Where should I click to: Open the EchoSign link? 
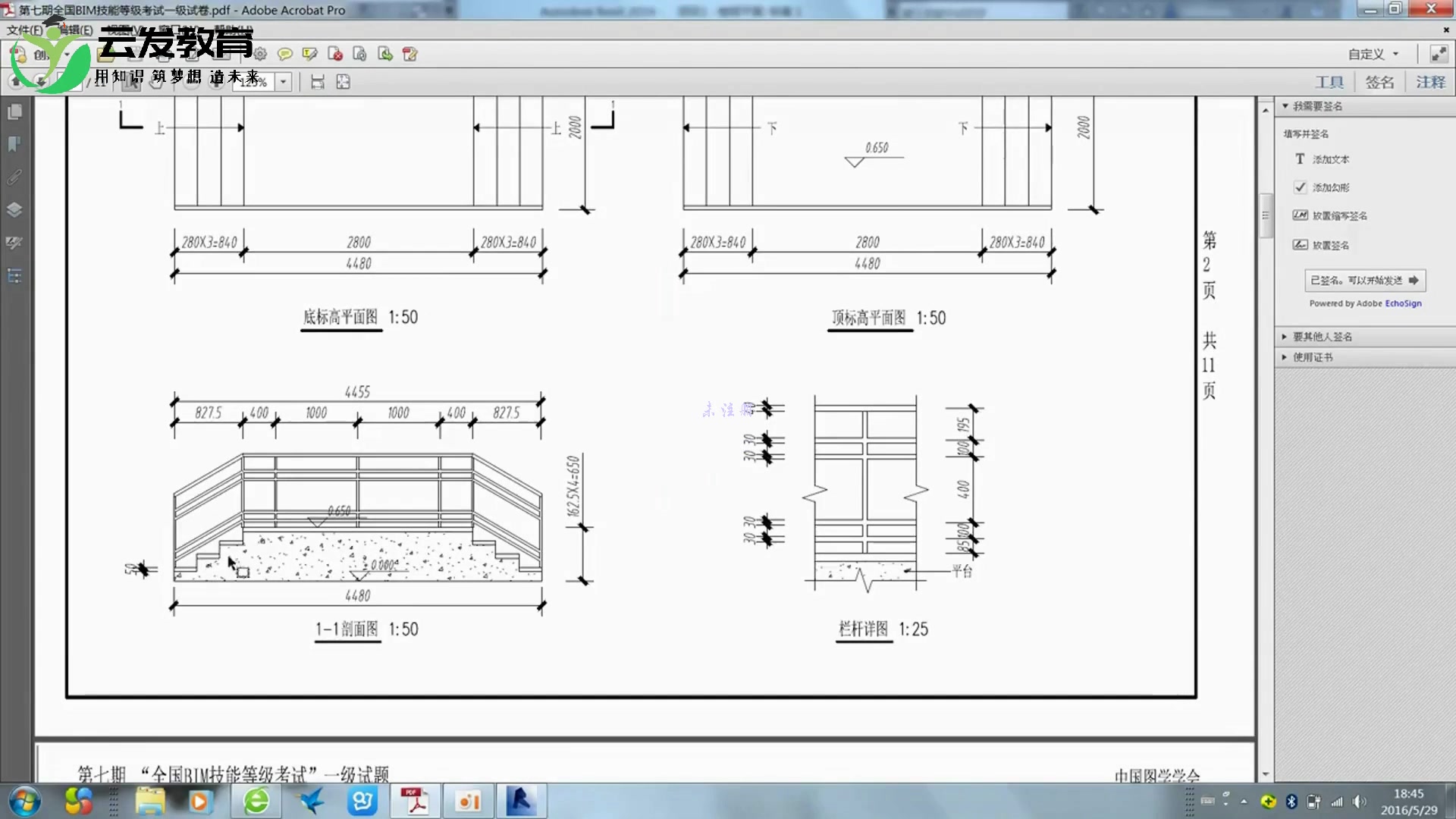(1403, 303)
